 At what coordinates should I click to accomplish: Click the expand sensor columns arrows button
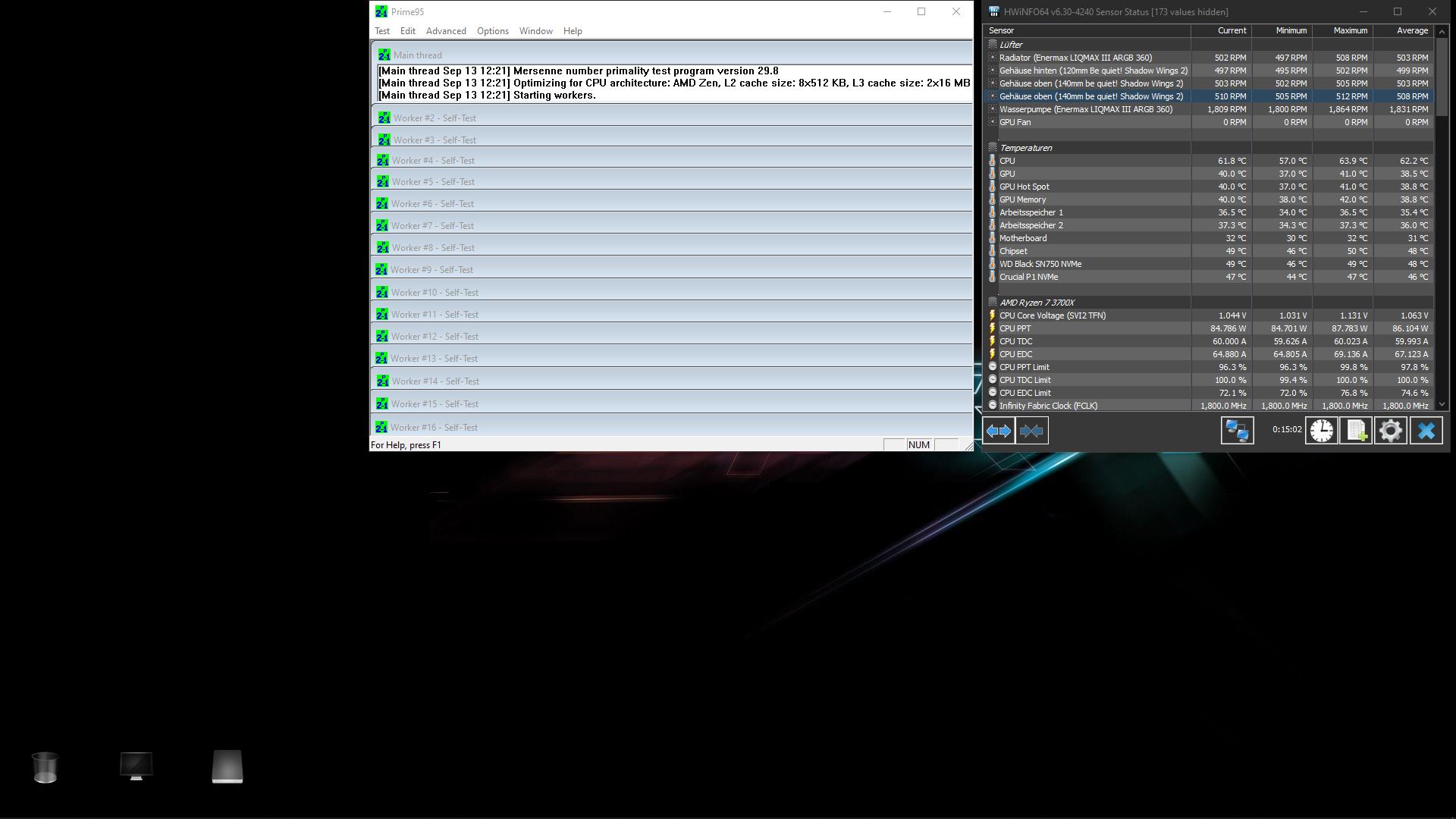click(x=998, y=431)
